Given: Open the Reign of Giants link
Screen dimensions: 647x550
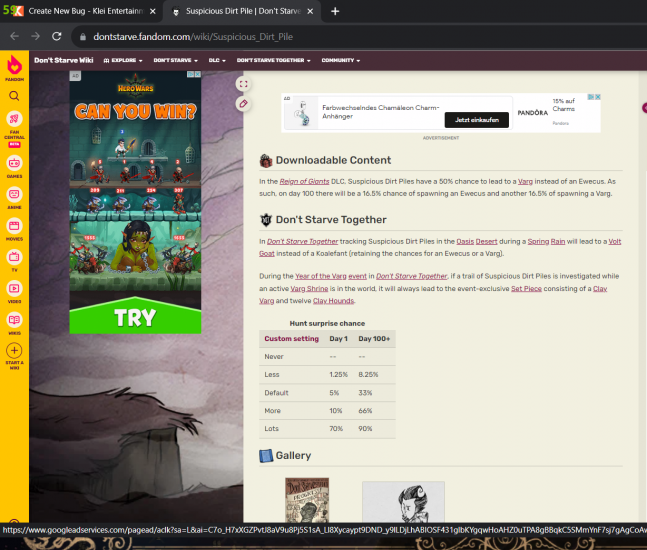Looking at the screenshot, I should tap(304, 182).
